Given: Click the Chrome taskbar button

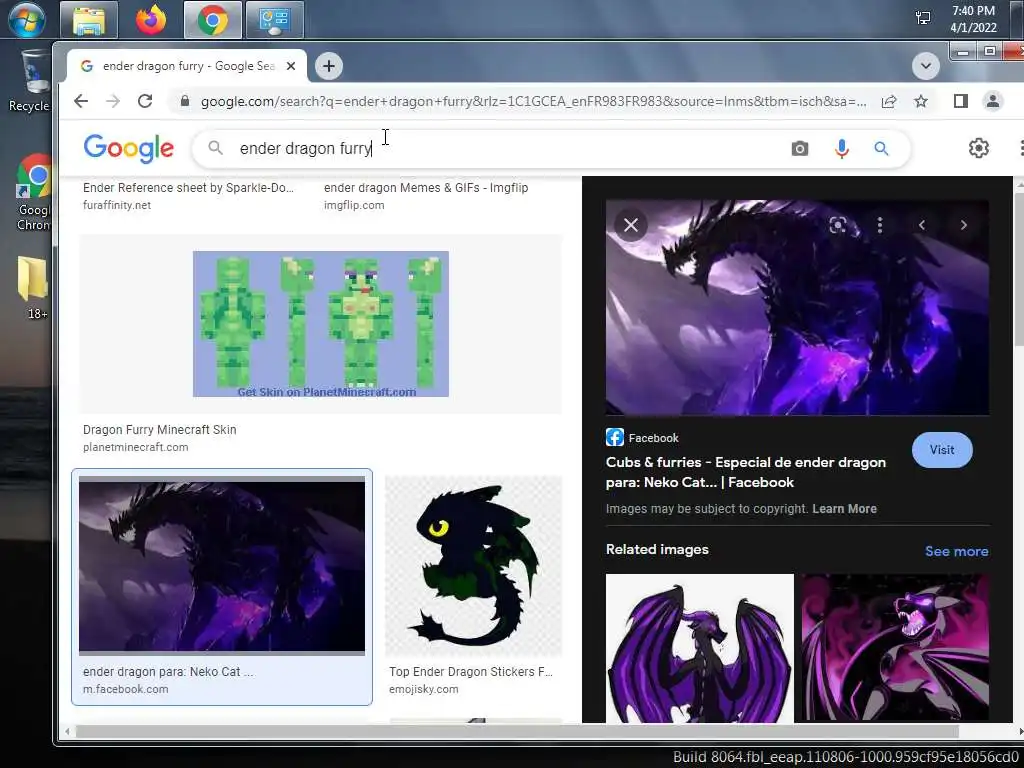Looking at the screenshot, I should (213, 20).
